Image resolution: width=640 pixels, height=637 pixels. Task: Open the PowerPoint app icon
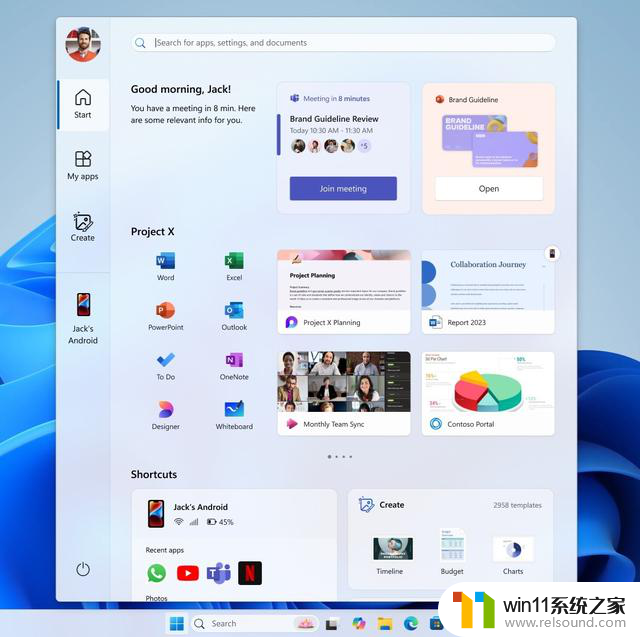pyautogui.click(x=165, y=316)
